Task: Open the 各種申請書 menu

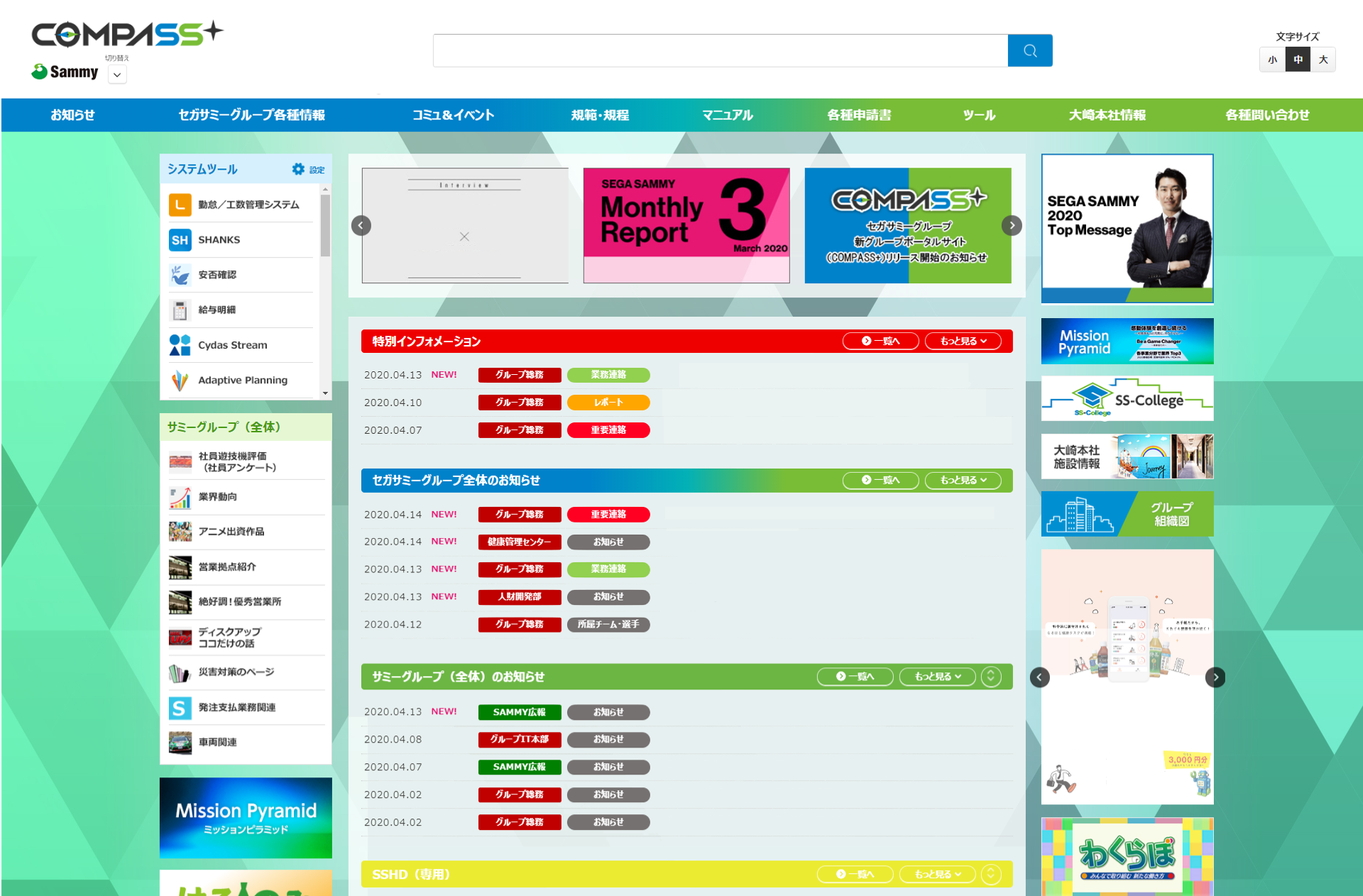Action: tap(859, 115)
